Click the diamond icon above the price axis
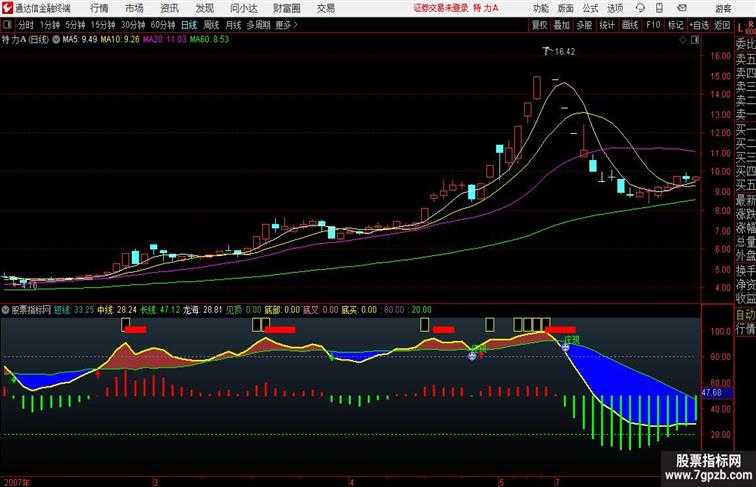Image resolution: width=756 pixels, height=487 pixels. pyautogui.click(x=683, y=40)
